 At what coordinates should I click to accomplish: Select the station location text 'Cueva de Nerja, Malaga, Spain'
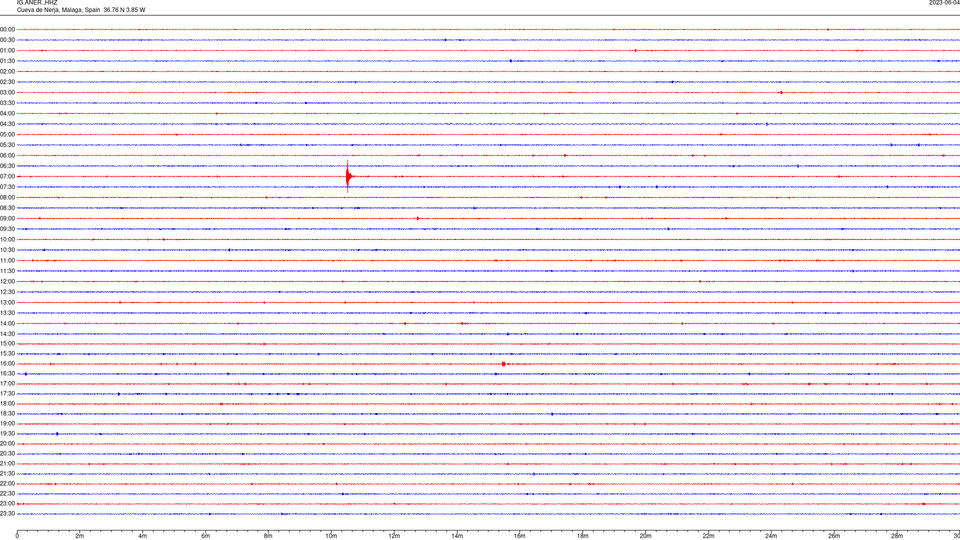coord(59,10)
